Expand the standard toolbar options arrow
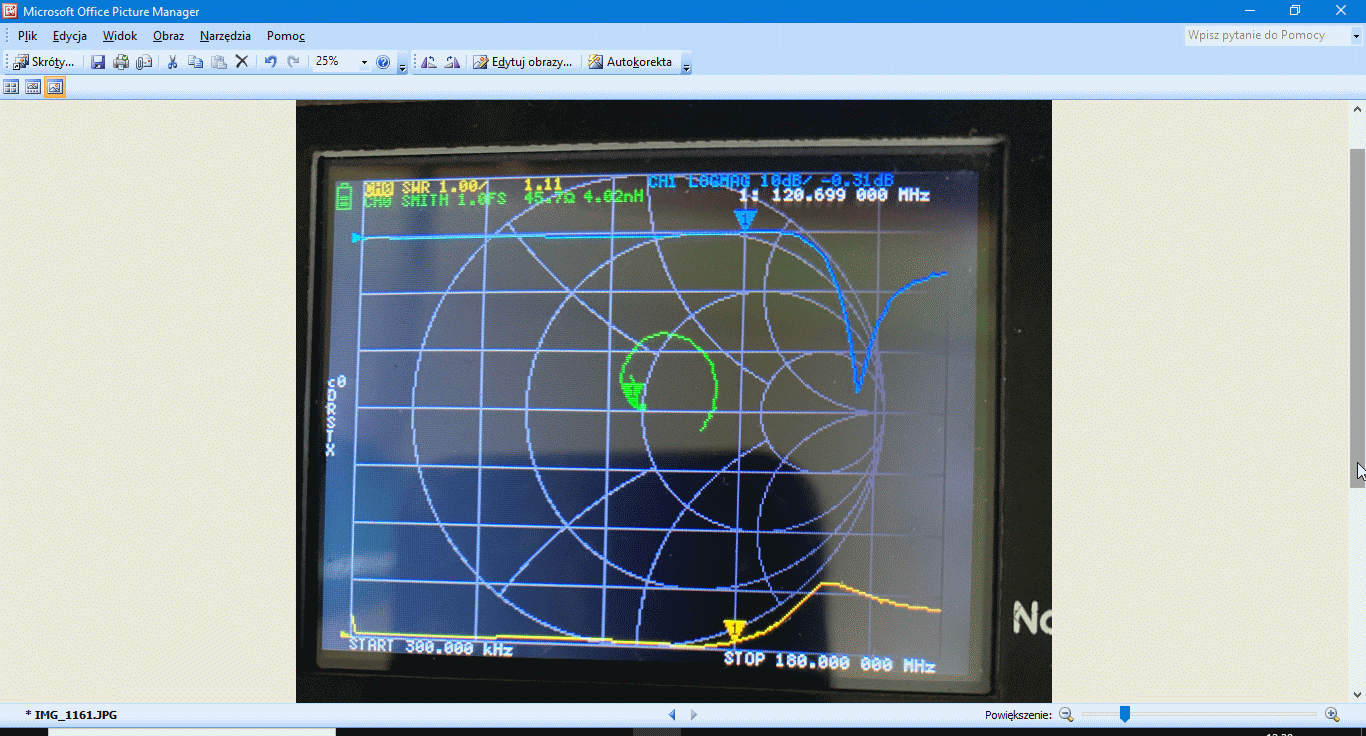 coord(402,66)
